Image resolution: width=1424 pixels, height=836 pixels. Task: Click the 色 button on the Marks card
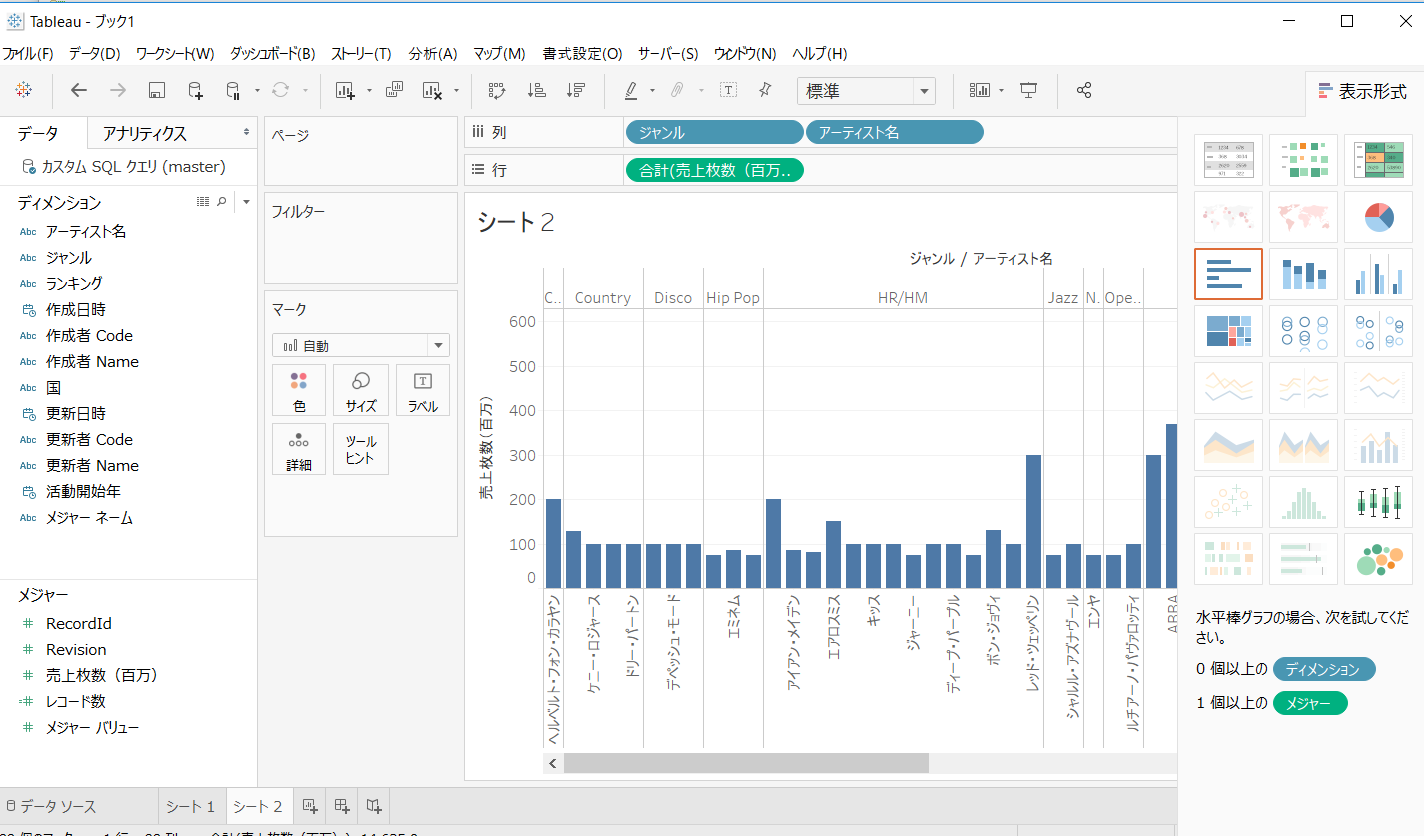coord(298,390)
